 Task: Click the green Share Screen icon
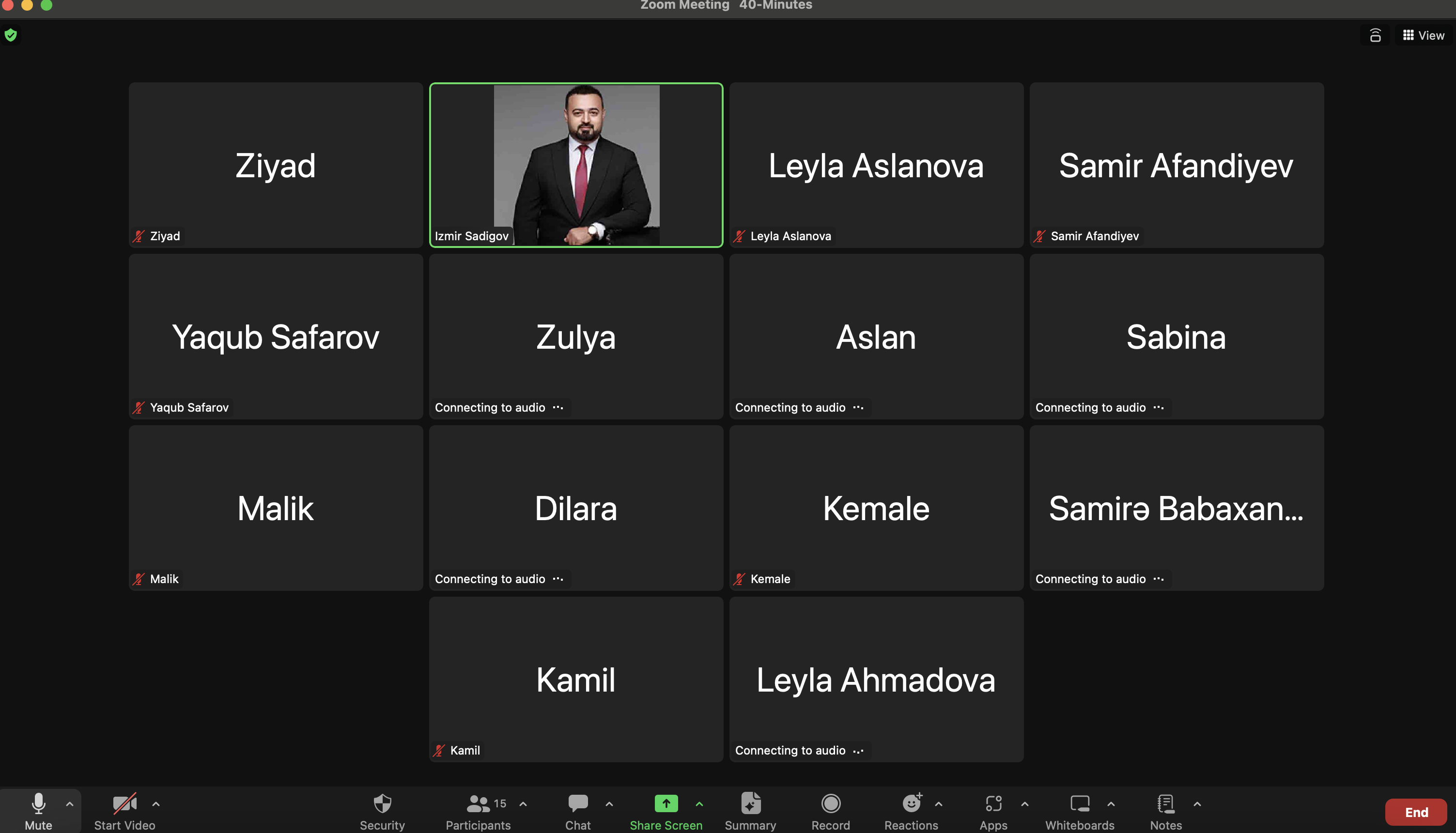click(666, 804)
